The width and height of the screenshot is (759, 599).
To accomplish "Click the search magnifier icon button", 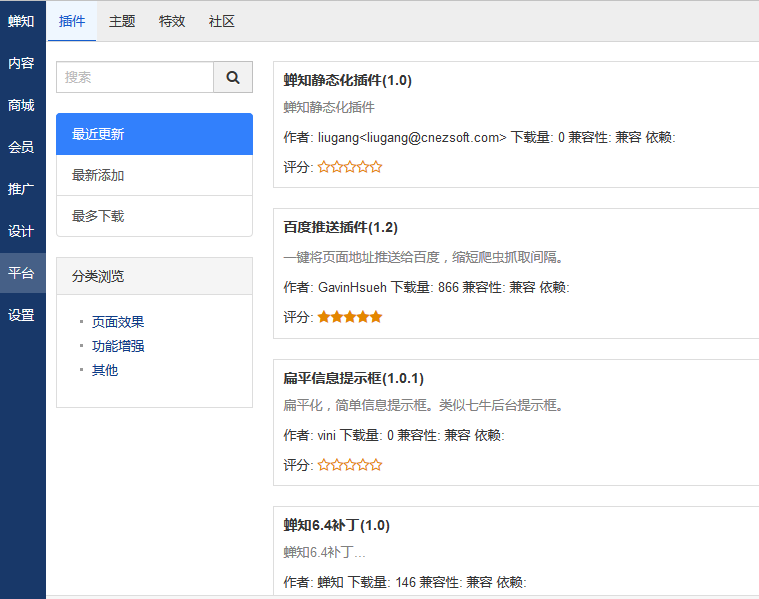I will [233, 77].
